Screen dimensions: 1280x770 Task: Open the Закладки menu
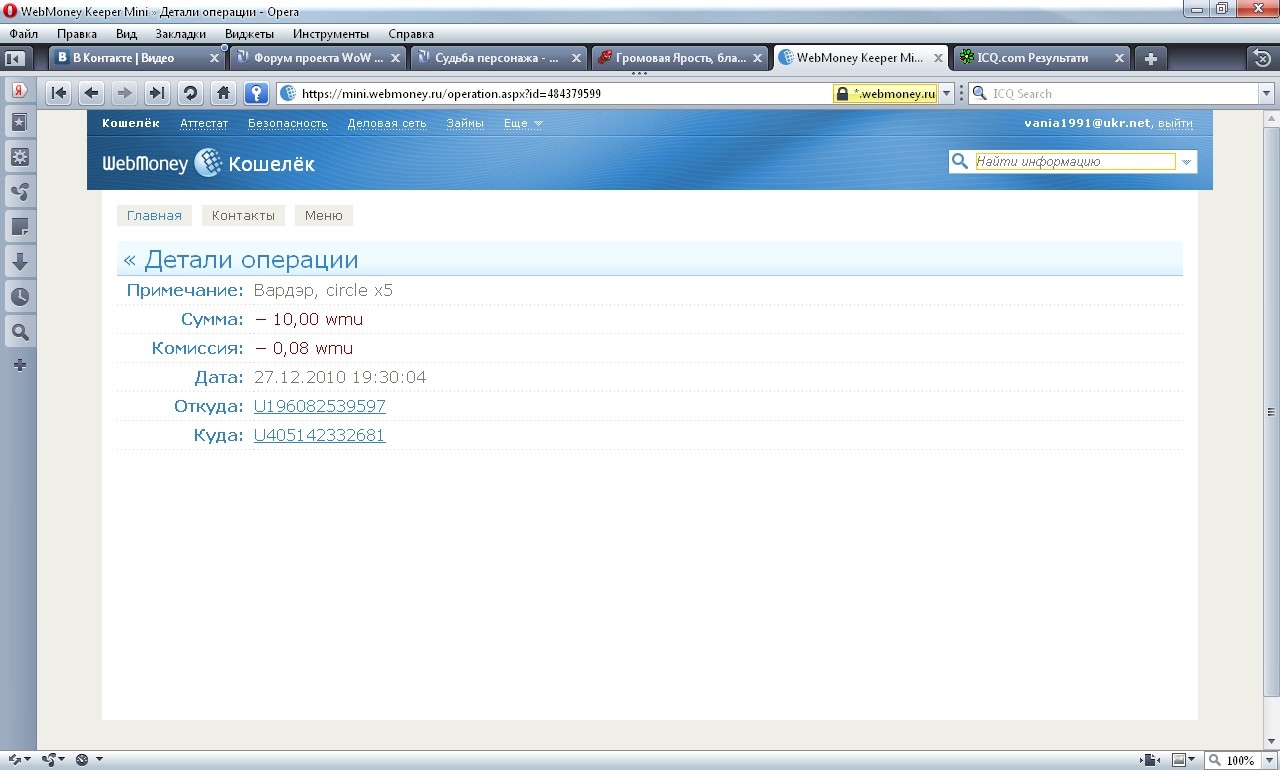181,34
